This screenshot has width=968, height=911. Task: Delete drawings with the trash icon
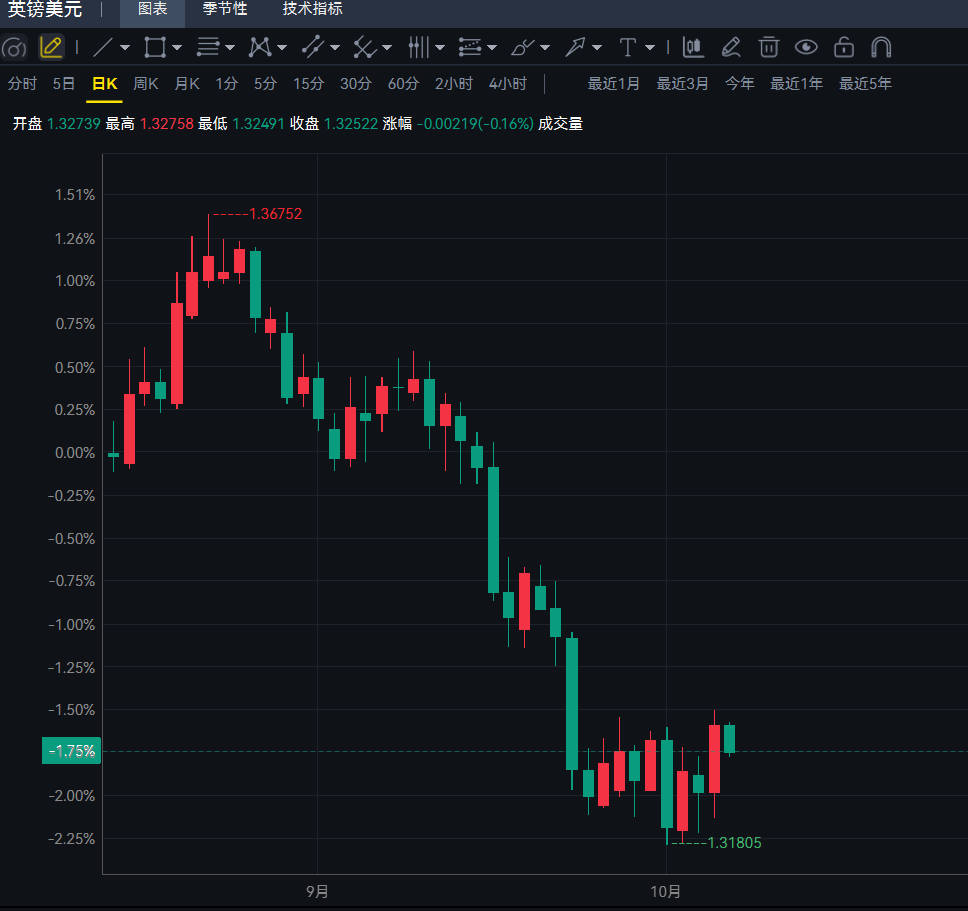(x=769, y=48)
